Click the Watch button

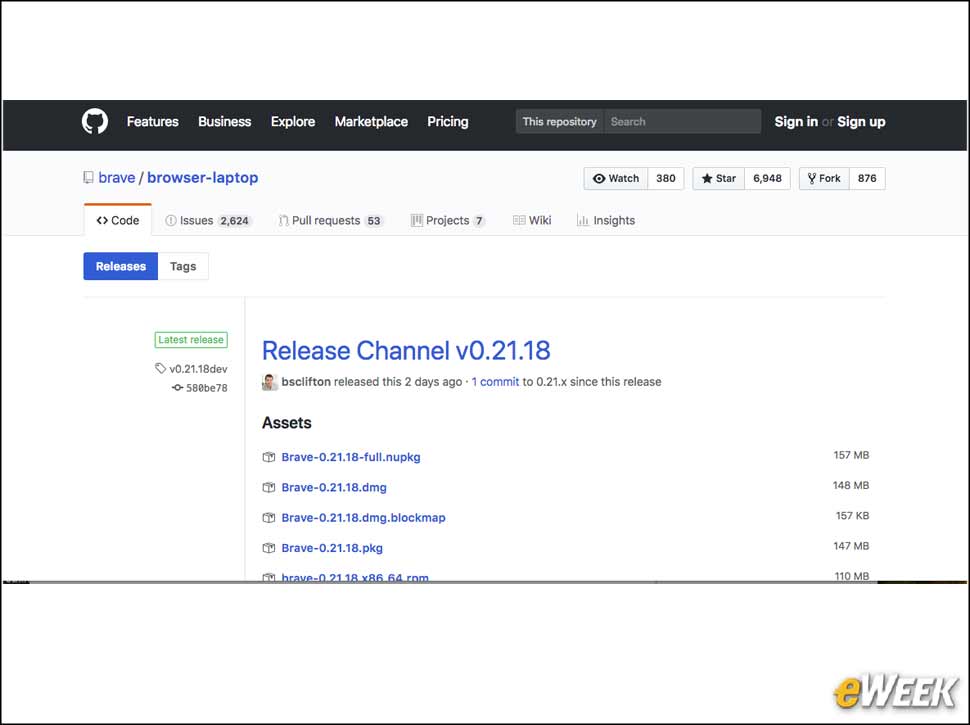point(616,178)
